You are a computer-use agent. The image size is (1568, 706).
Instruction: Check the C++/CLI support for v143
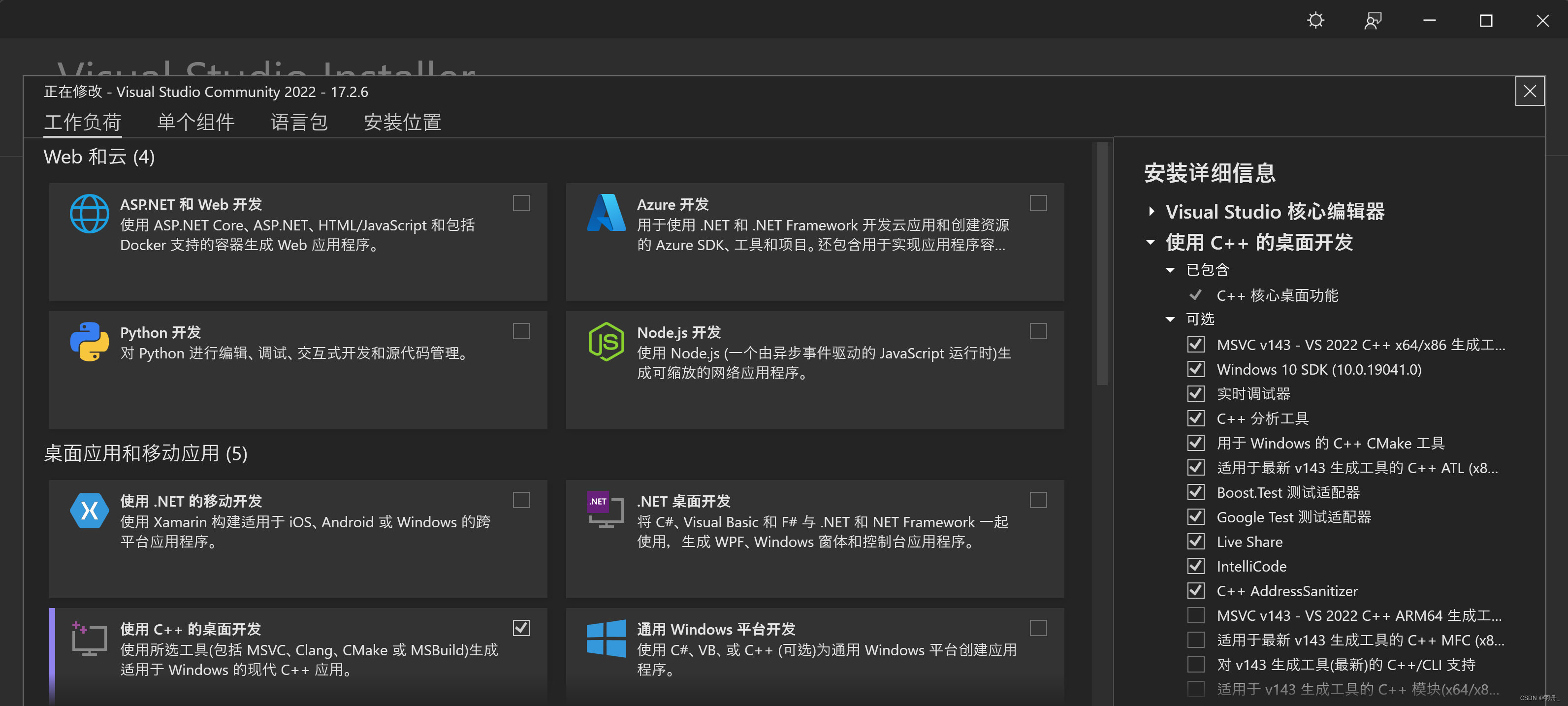1195,664
